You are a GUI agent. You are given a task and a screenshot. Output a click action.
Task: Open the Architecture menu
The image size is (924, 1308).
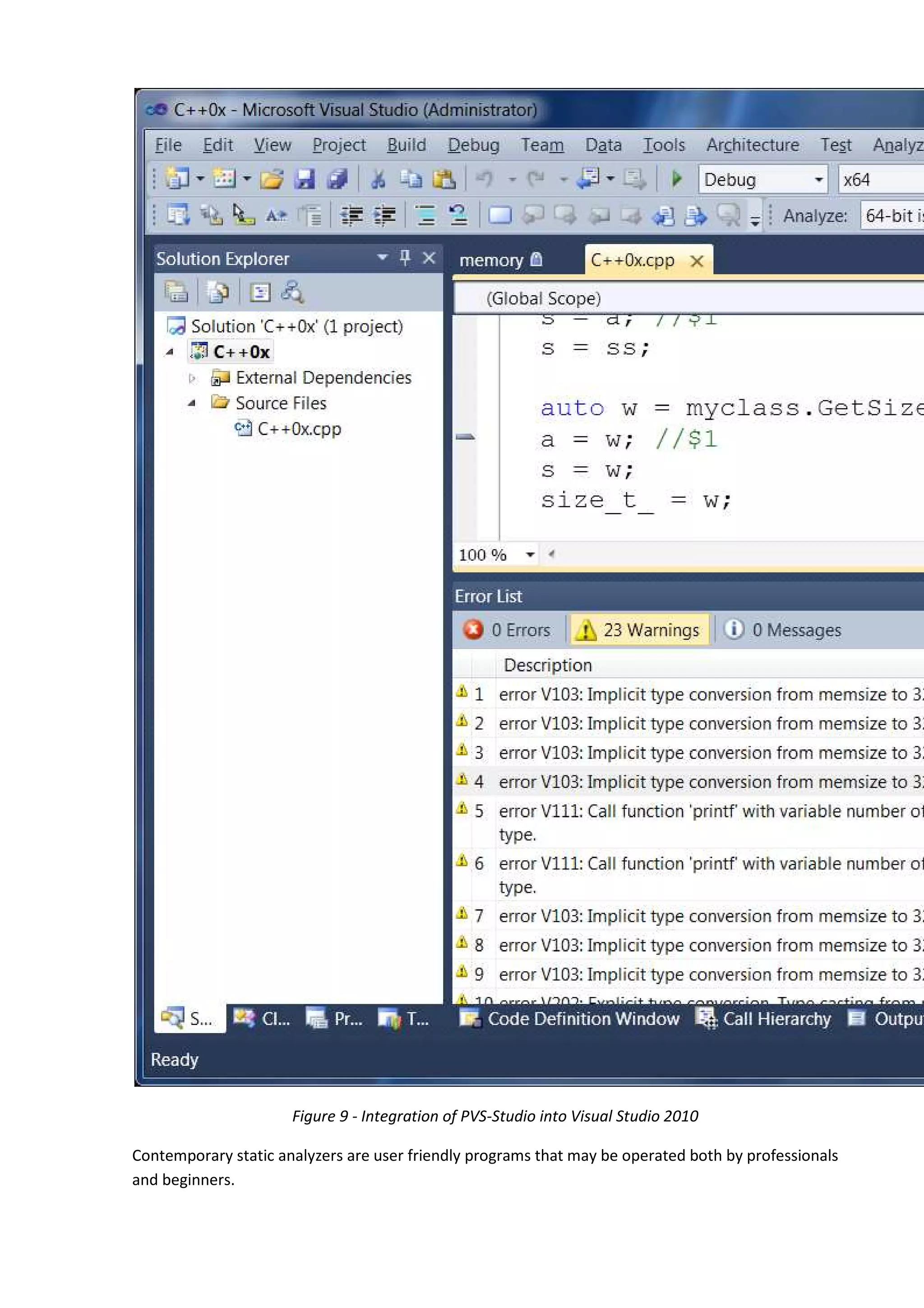click(x=752, y=145)
